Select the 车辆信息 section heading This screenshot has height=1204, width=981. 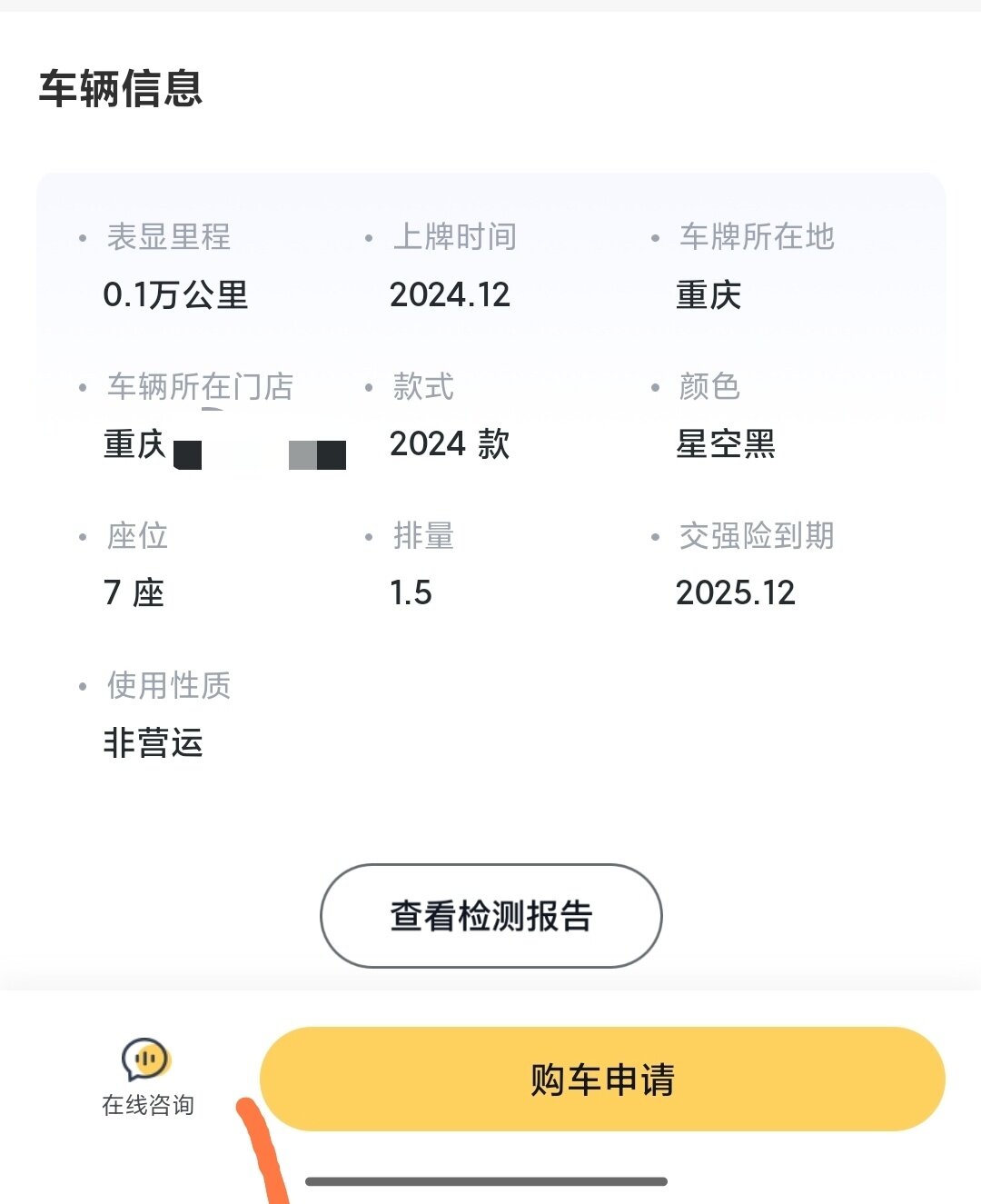click(121, 88)
